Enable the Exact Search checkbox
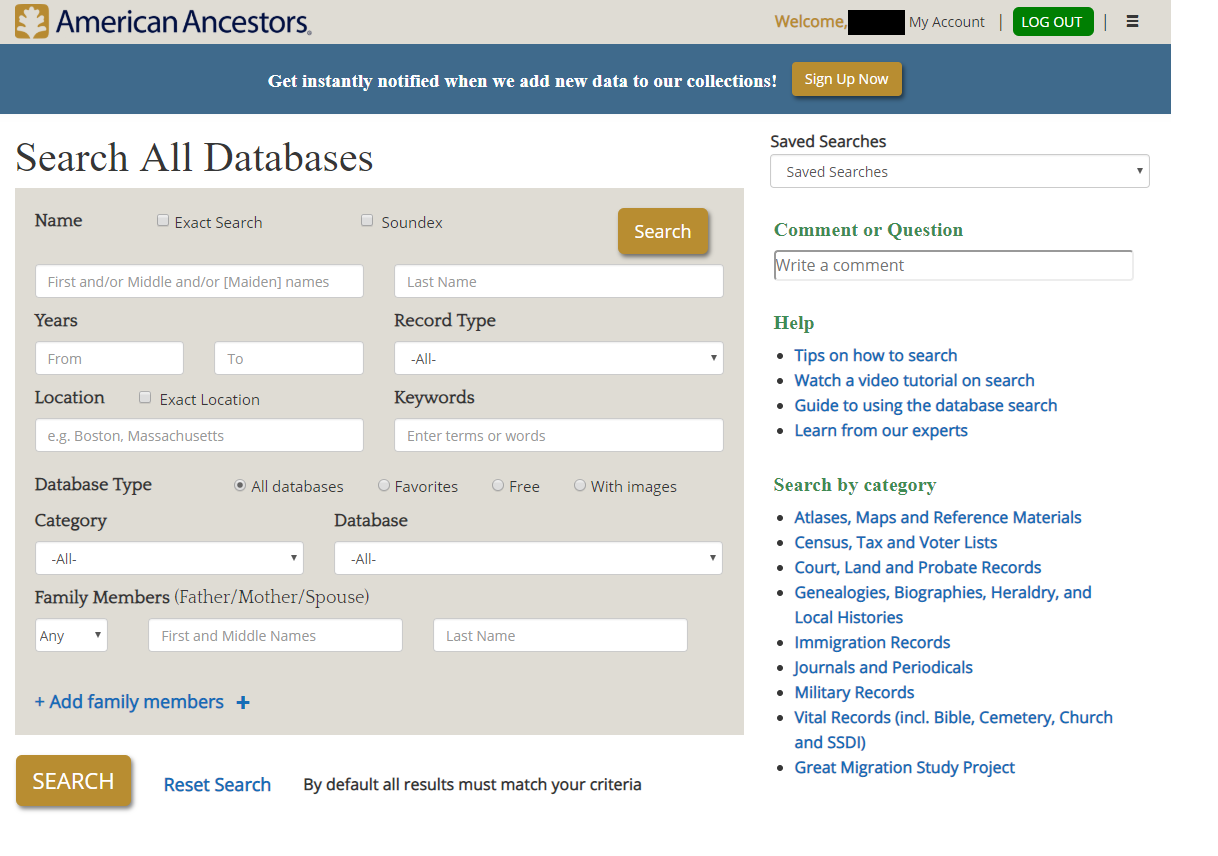The image size is (1218, 856). click(x=163, y=221)
